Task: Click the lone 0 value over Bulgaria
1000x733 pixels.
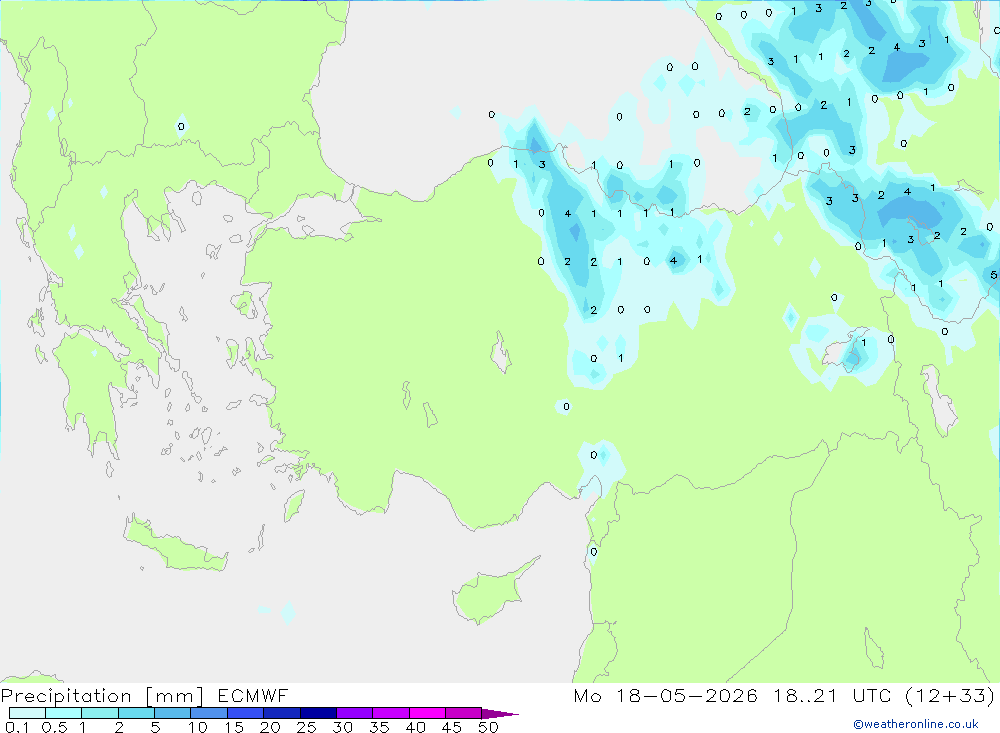Action: point(181,126)
